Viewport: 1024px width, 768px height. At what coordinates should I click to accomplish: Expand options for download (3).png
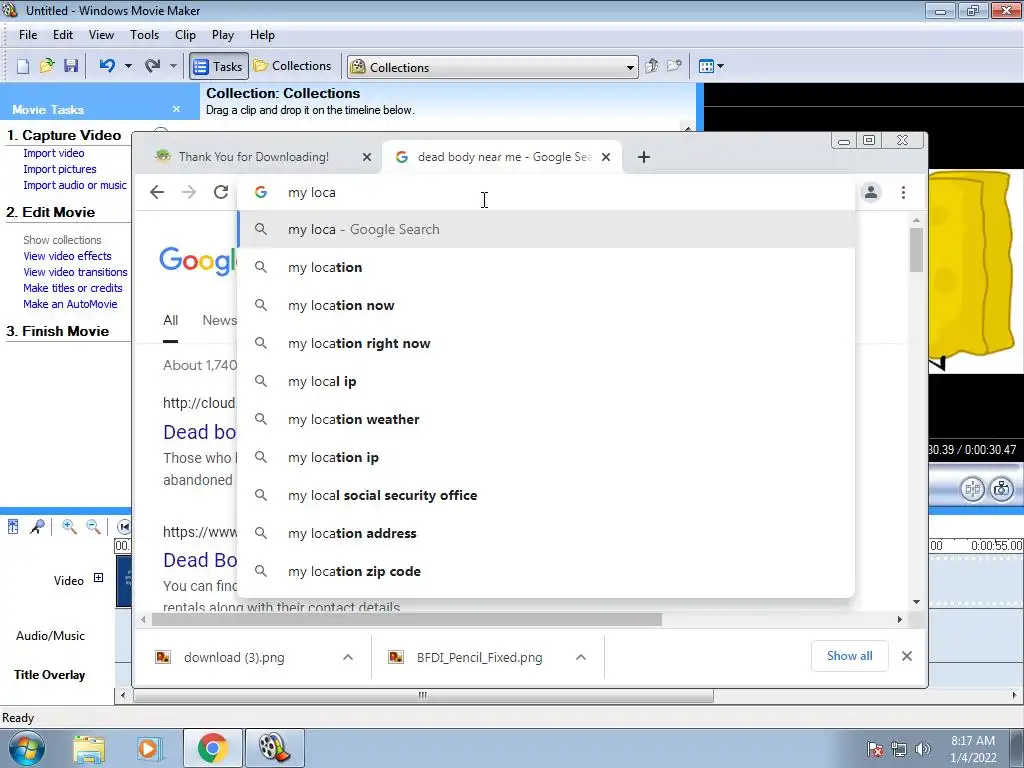click(x=348, y=658)
